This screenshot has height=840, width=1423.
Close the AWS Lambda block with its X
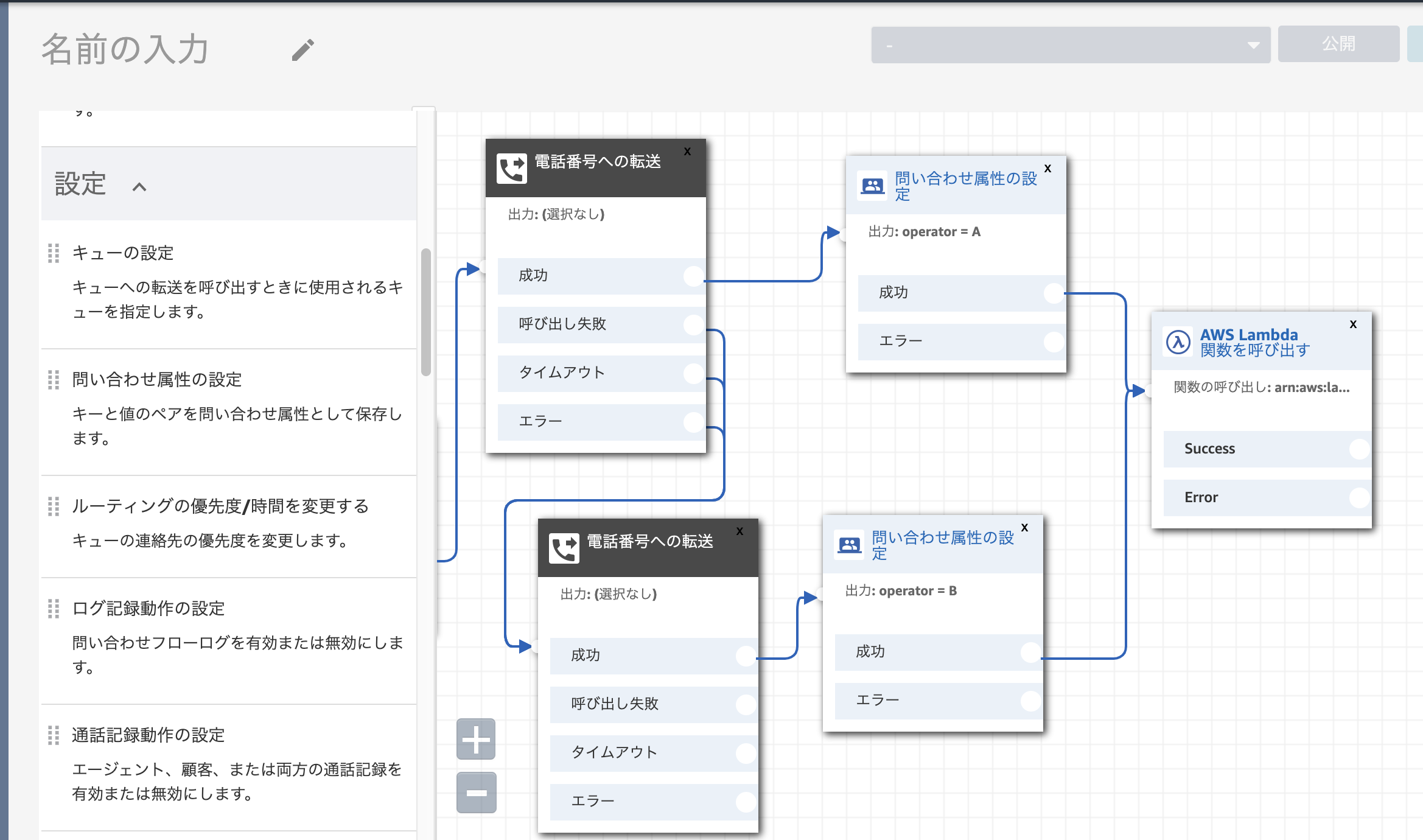click(1354, 324)
